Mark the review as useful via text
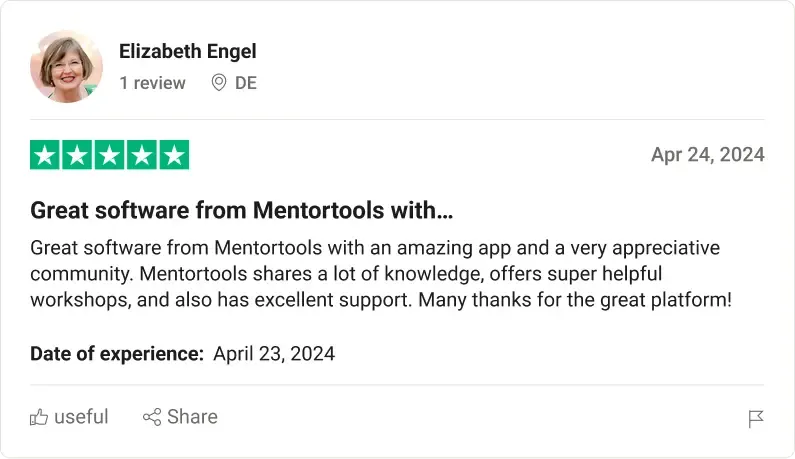795x459 pixels. (x=81, y=417)
